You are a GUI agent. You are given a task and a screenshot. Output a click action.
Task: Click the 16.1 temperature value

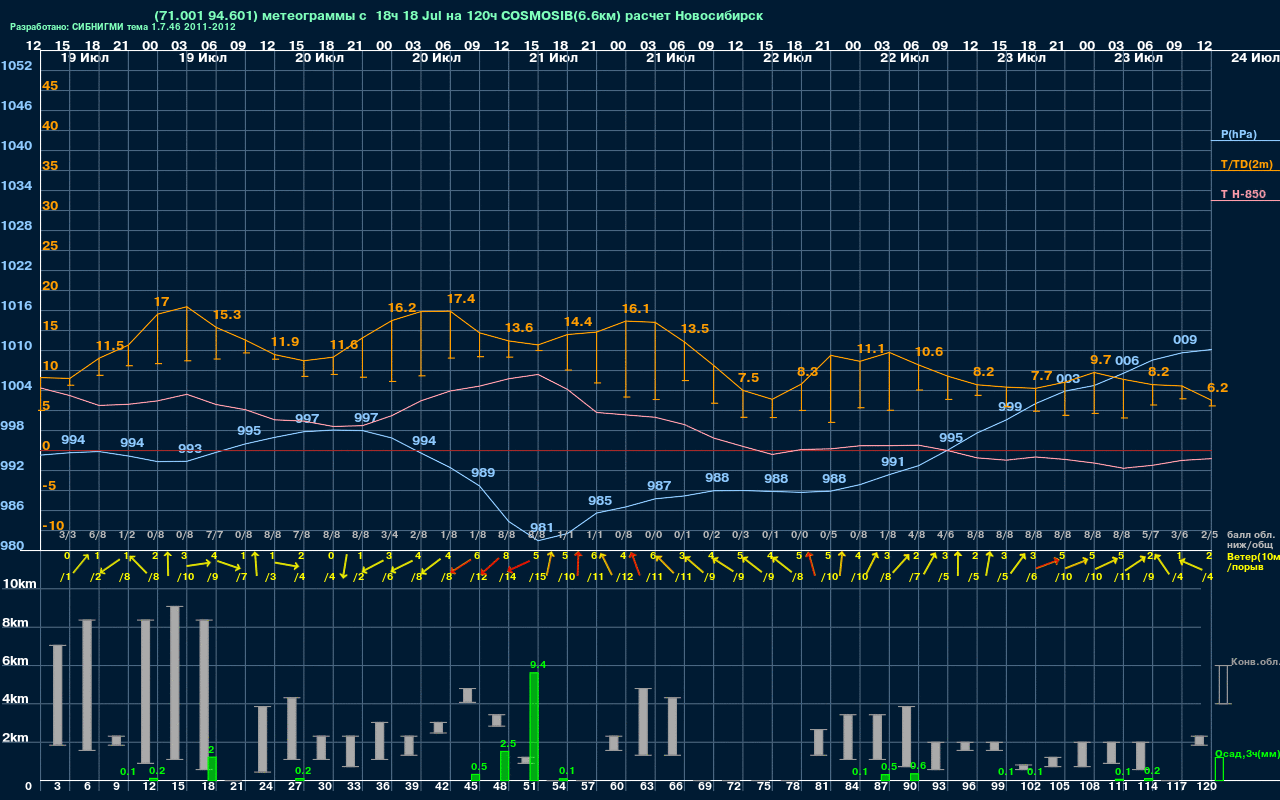coord(636,309)
